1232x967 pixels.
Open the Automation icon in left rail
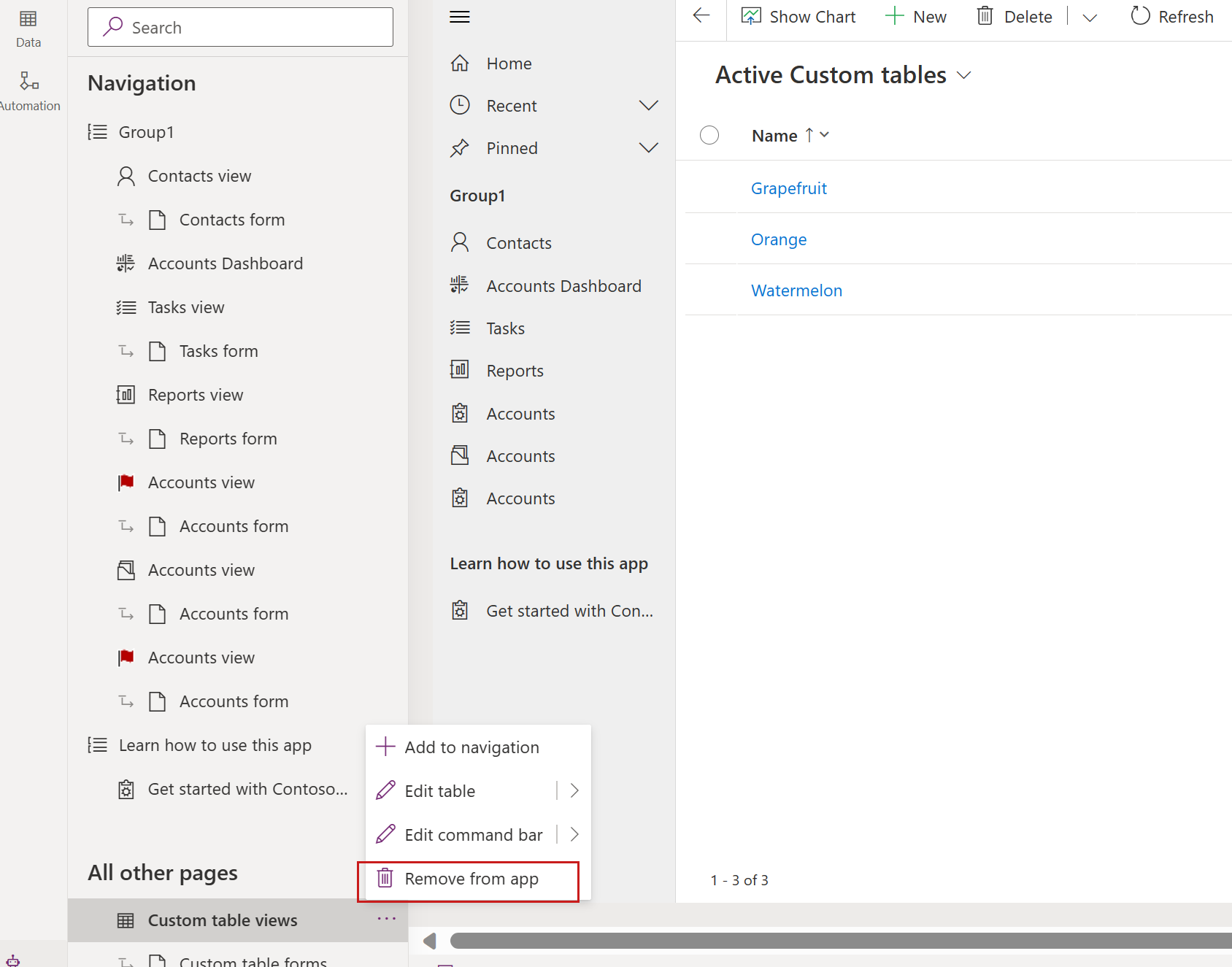tap(29, 80)
